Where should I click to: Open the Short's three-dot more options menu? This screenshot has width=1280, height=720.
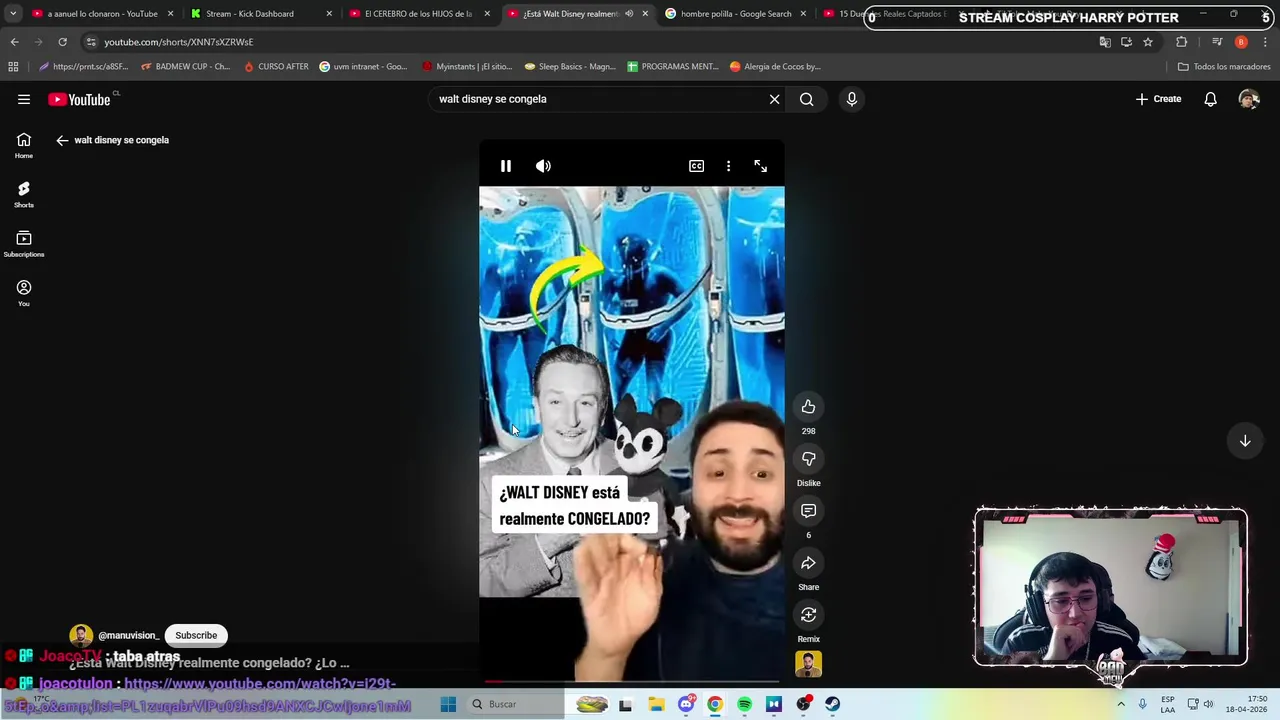coord(728,166)
